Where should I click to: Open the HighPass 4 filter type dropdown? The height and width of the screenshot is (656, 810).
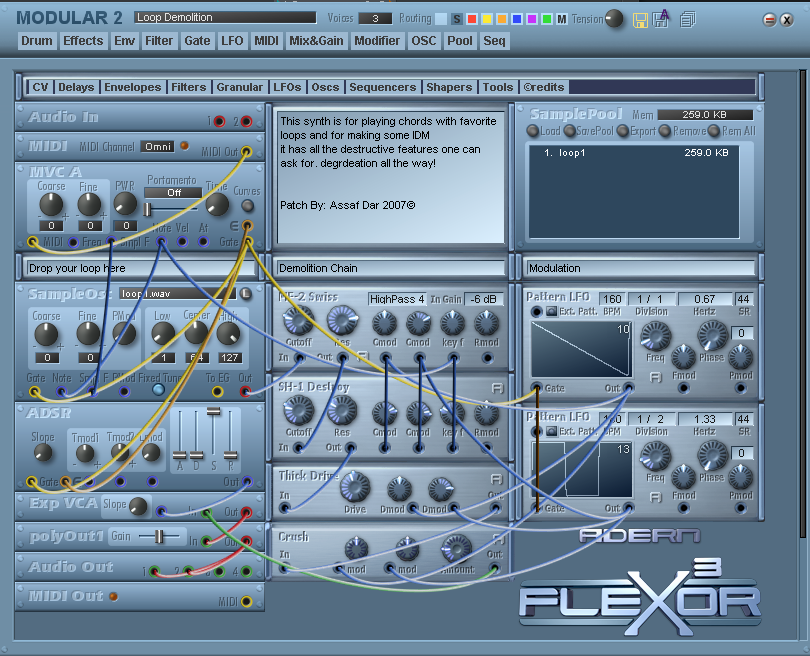pos(397,299)
